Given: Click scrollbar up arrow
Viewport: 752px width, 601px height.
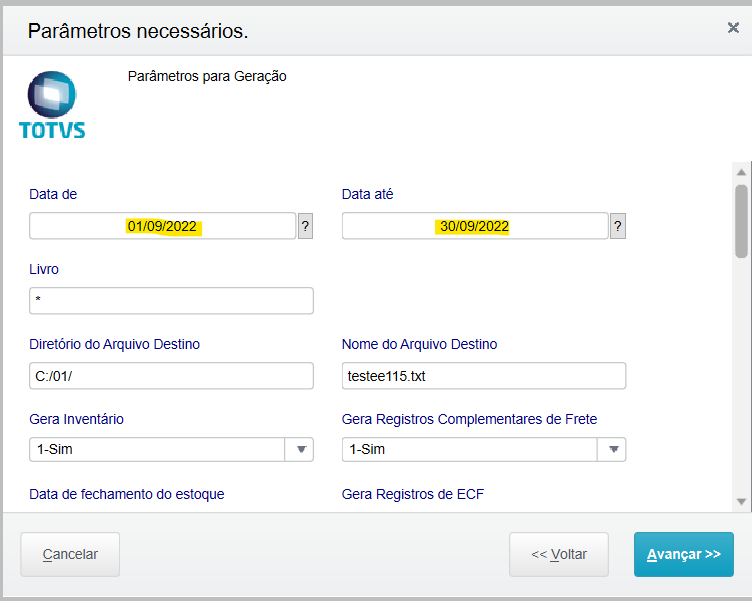Looking at the screenshot, I should click(x=741, y=172).
